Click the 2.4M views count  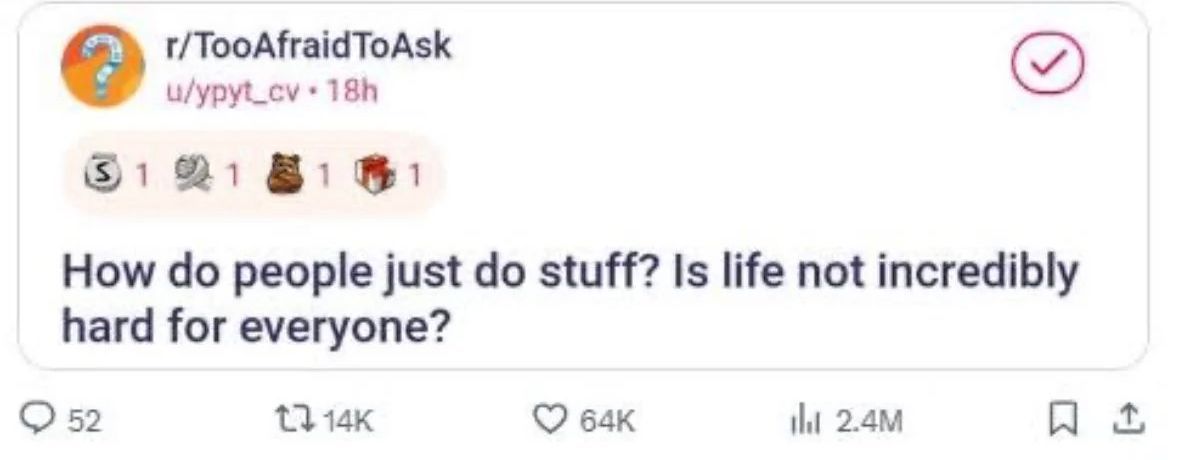[869, 422]
